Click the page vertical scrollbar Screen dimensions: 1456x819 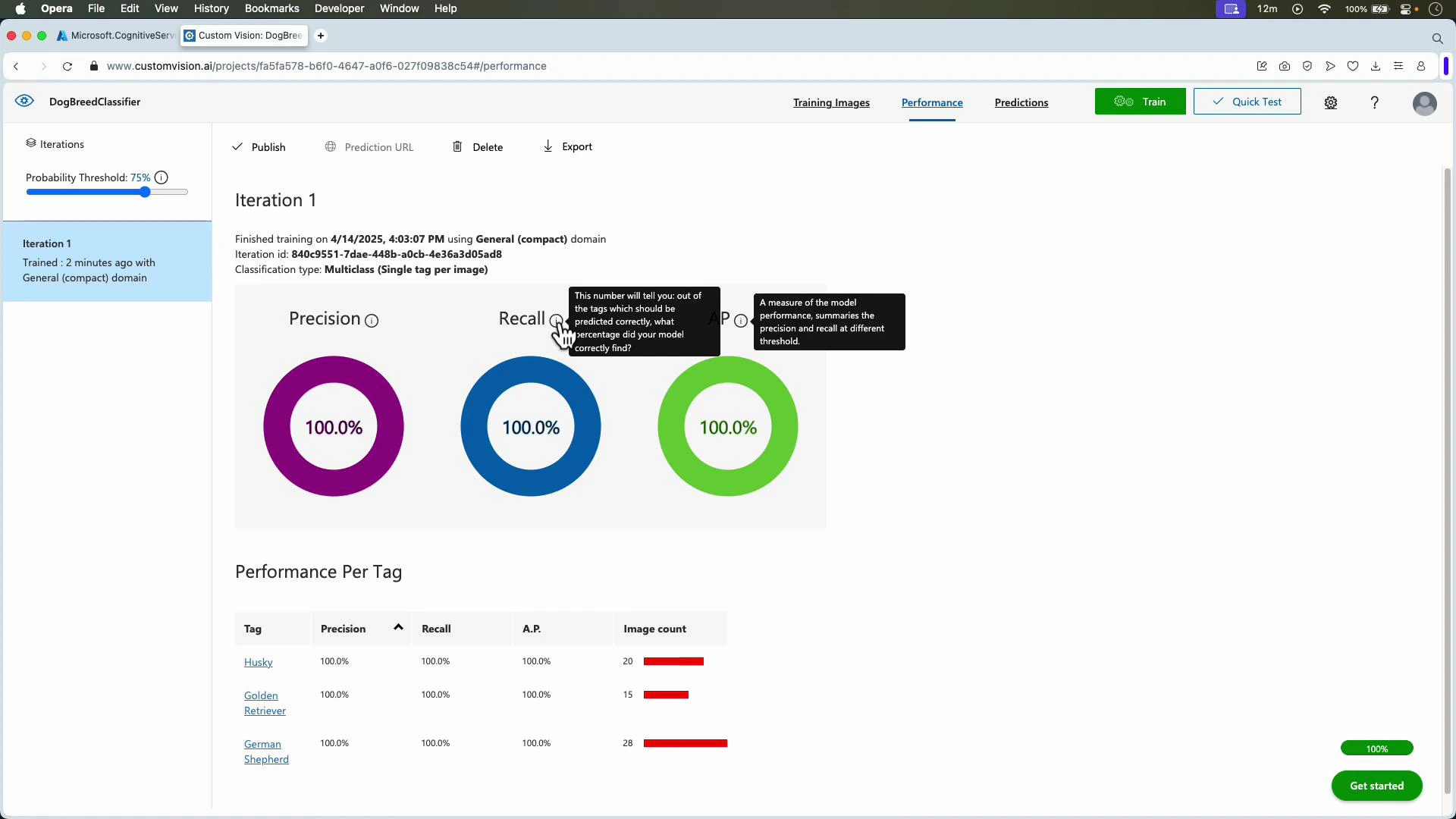pos(1447,480)
